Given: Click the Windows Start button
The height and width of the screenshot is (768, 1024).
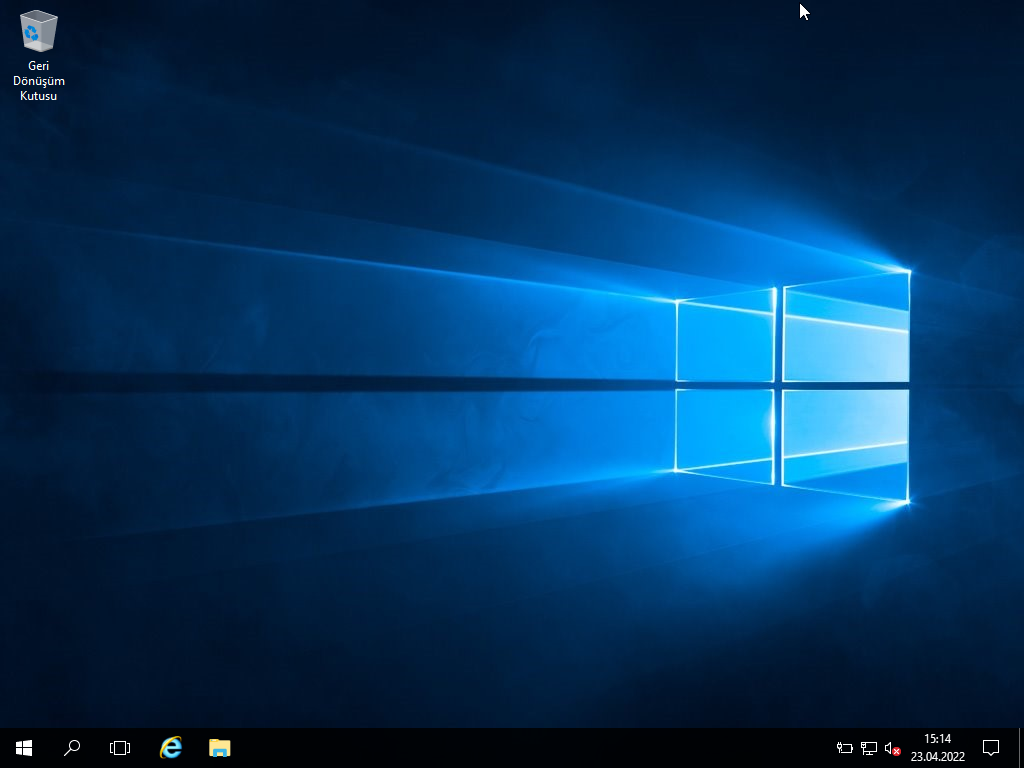Looking at the screenshot, I should pos(24,747).
